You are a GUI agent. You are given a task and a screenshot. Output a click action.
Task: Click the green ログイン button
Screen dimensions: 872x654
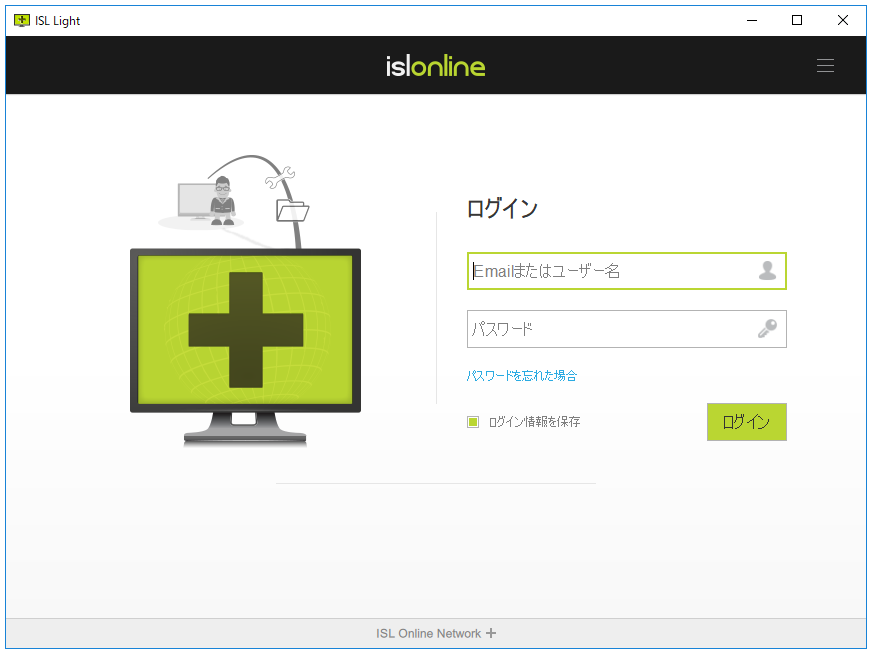(x=746, y=422)
